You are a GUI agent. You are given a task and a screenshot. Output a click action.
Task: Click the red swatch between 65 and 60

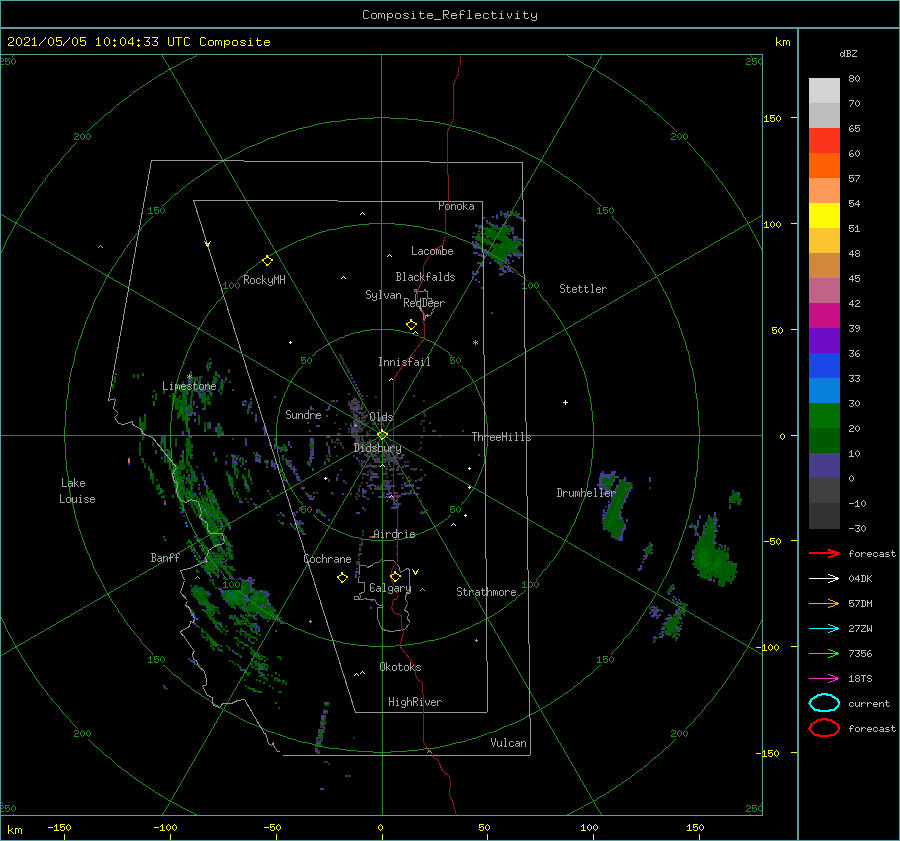824,141
